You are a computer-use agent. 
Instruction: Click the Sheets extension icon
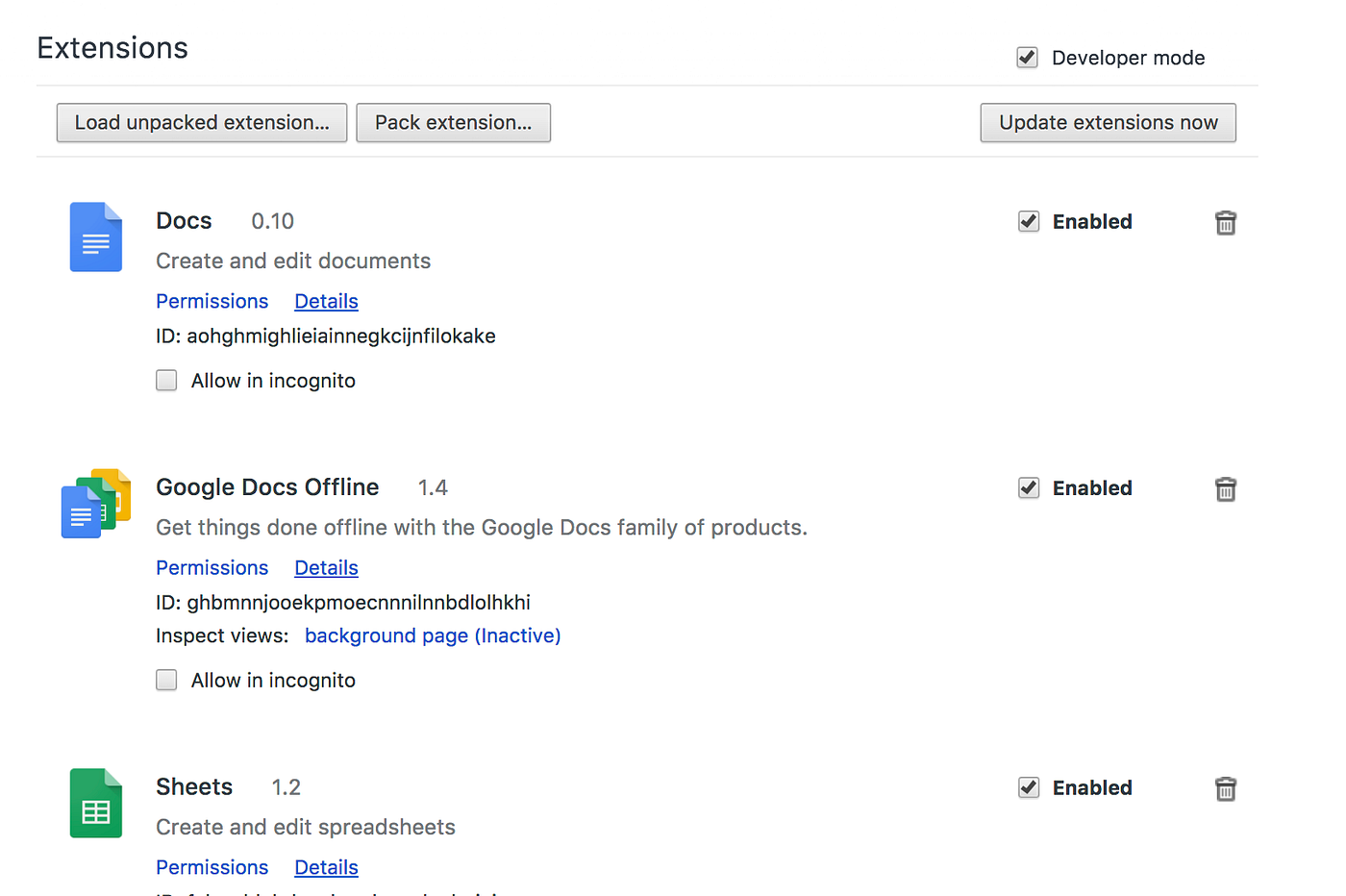[95, 803]
